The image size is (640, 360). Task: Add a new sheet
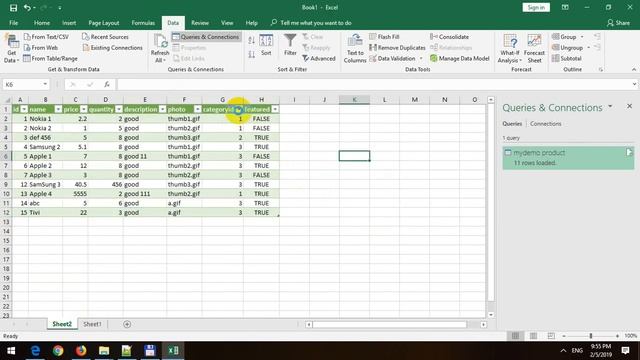click(127, 324)
